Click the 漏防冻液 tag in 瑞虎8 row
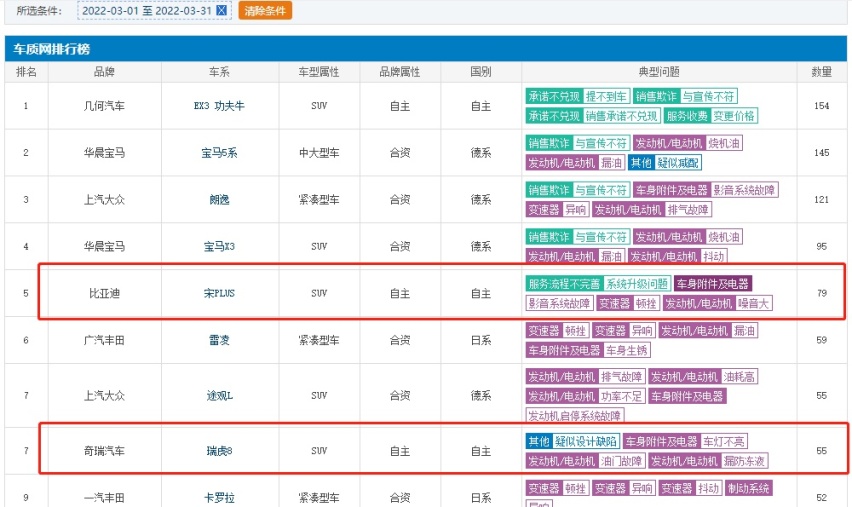The width and height of the screenshot is (852, 507). pyautogui.click(x=744, y=460)
